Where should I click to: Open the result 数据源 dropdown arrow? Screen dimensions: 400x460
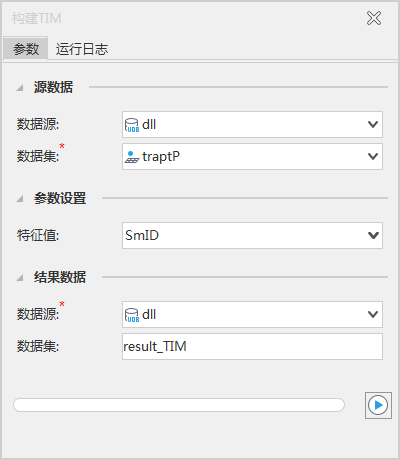click(x=373, y=314)
